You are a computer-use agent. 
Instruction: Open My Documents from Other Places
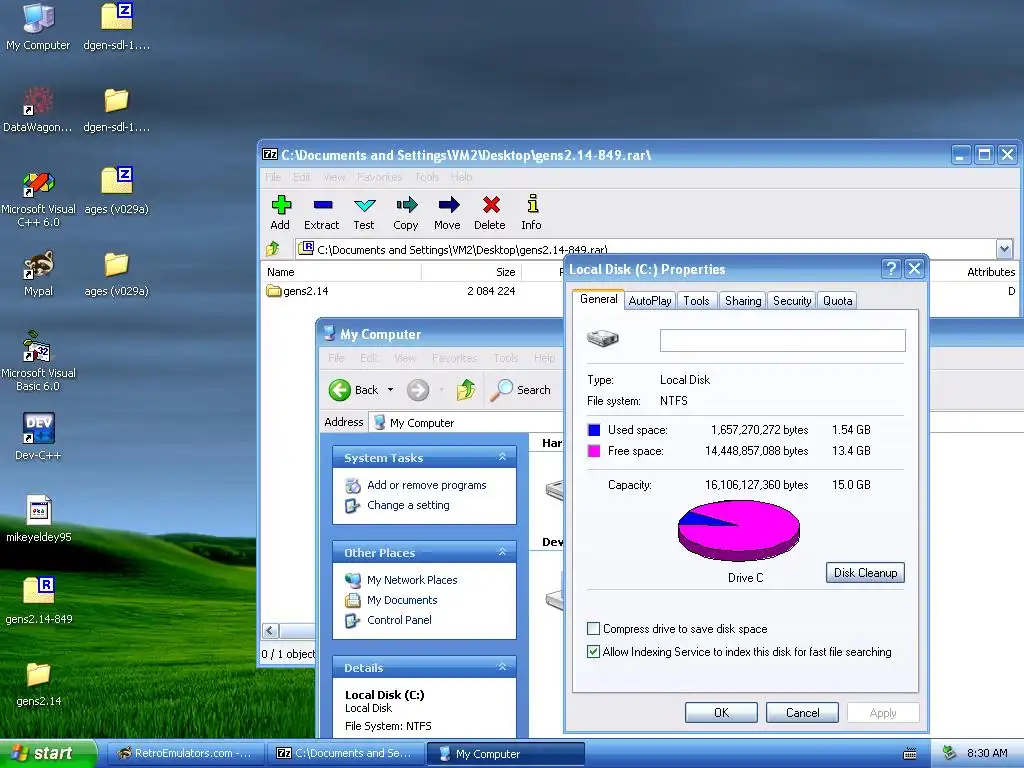[402, 600]
